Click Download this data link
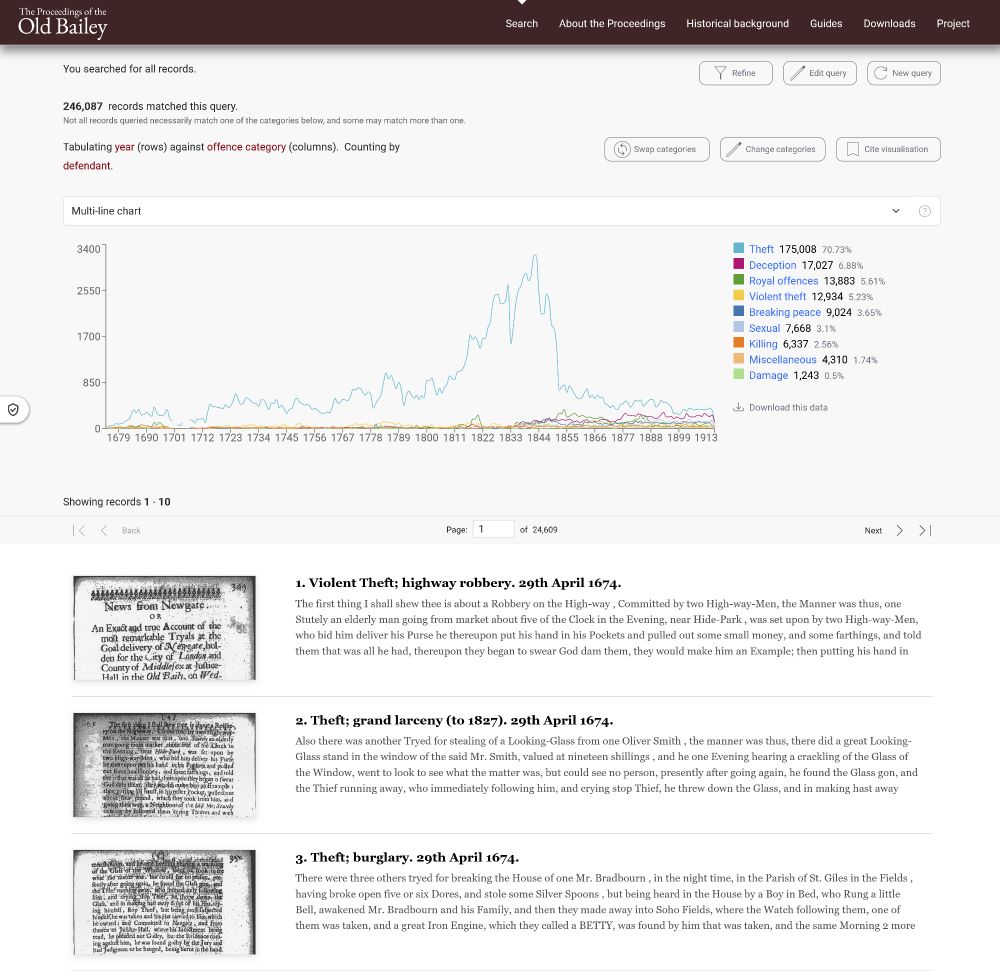 (788, 407)
